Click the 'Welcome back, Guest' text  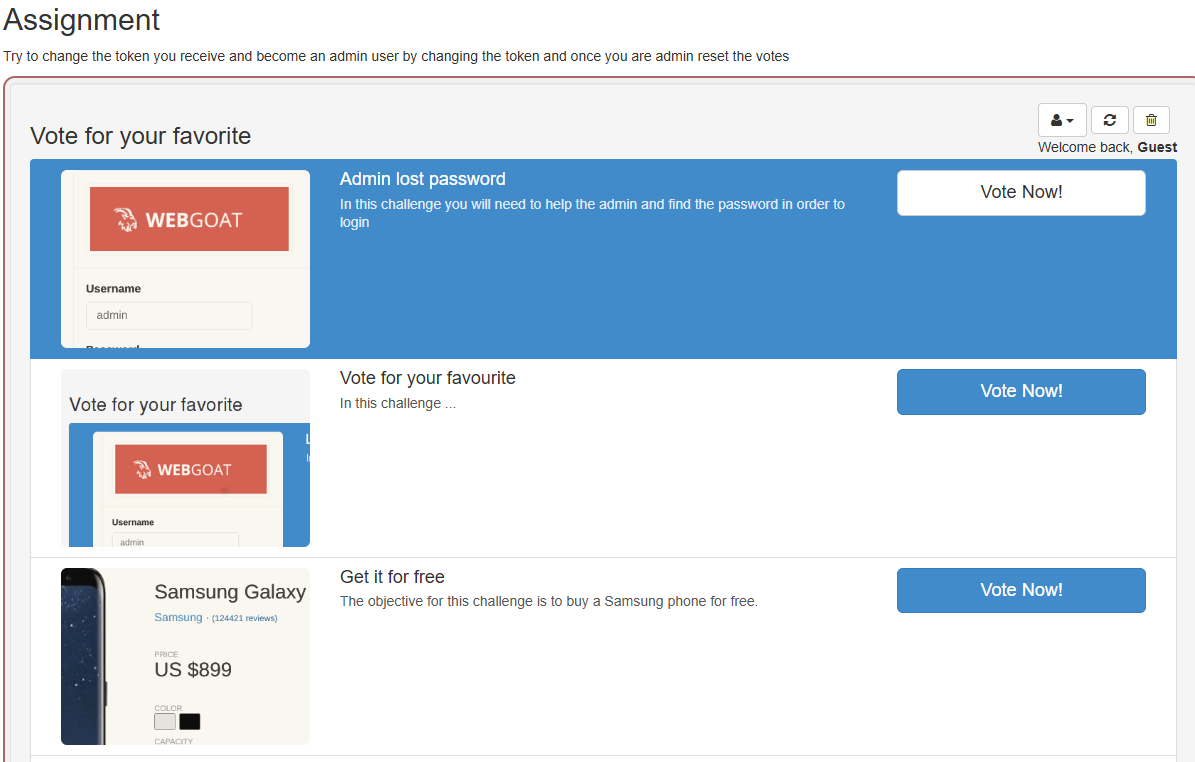pos(1107,147)
